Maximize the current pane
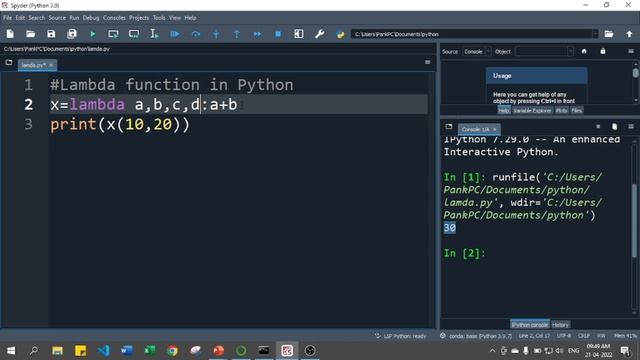The image size is (640, 360). point(299,34)
